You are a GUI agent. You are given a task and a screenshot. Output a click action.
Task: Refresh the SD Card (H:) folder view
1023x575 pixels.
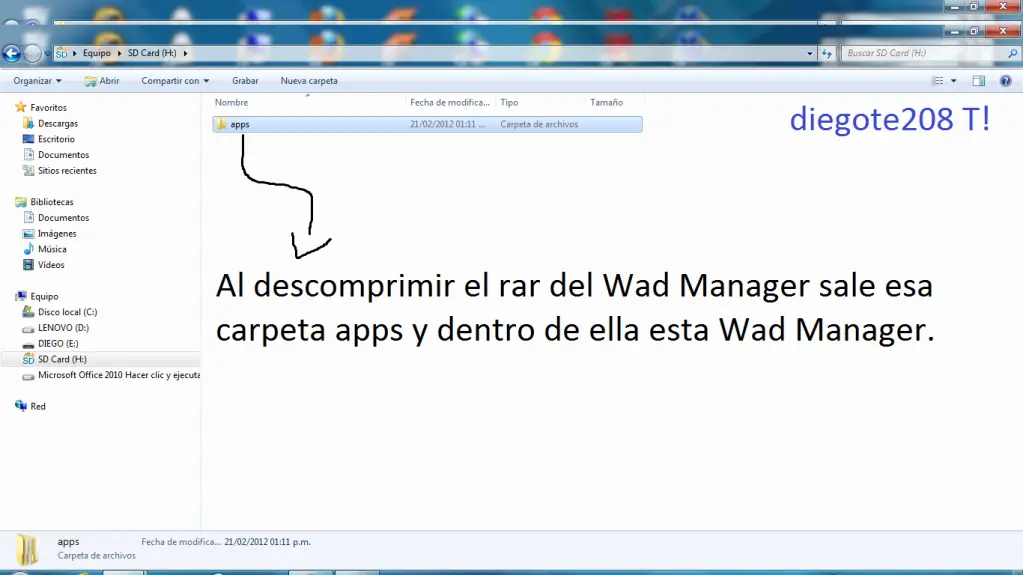pos(827,54)
